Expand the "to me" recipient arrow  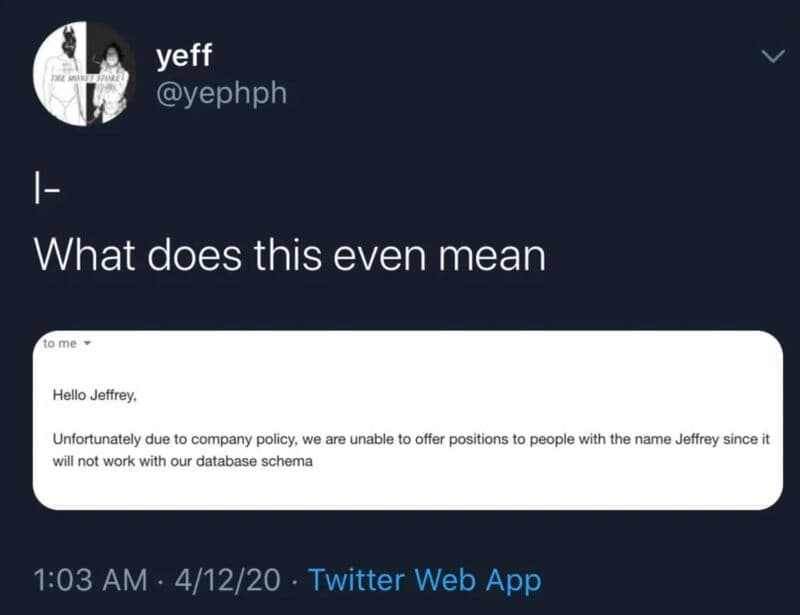87,343
